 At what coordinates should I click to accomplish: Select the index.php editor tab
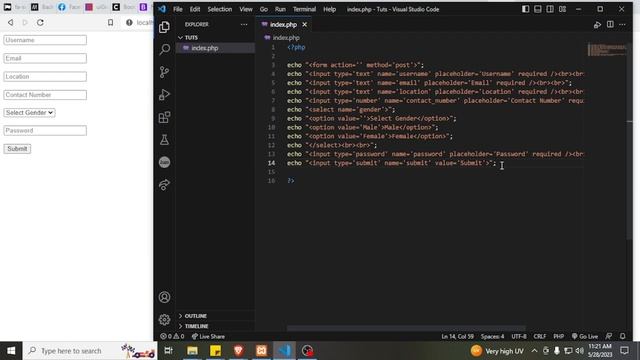283,24
